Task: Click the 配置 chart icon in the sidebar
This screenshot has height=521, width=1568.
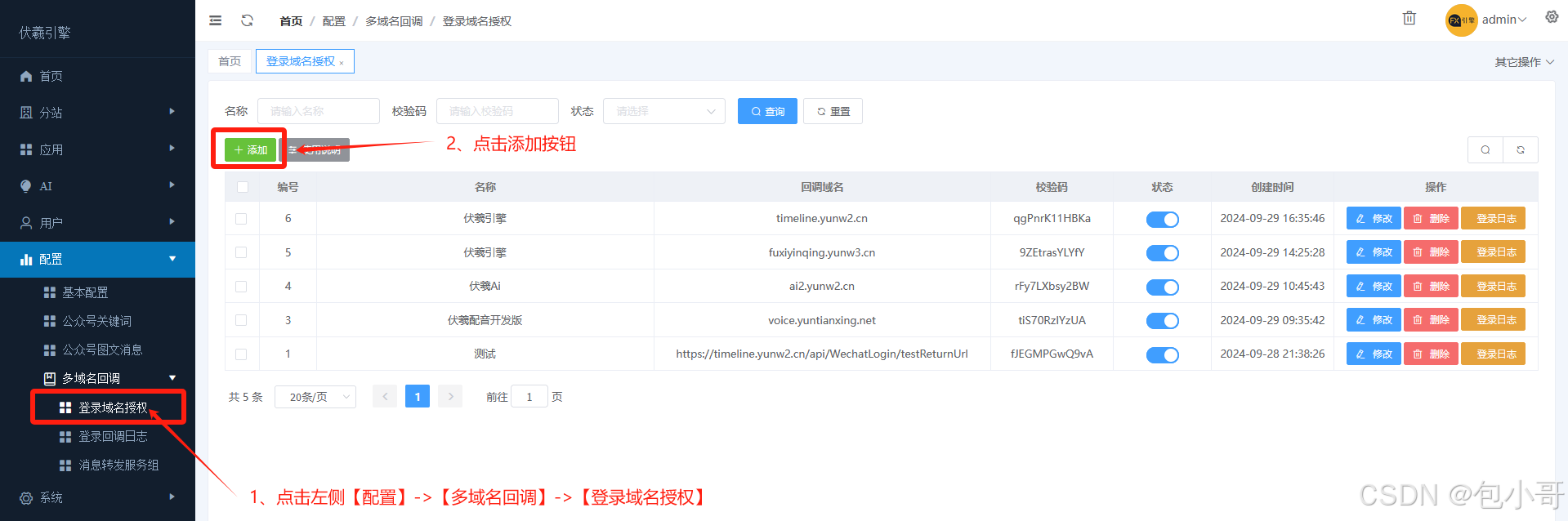Action: [26, 260]
